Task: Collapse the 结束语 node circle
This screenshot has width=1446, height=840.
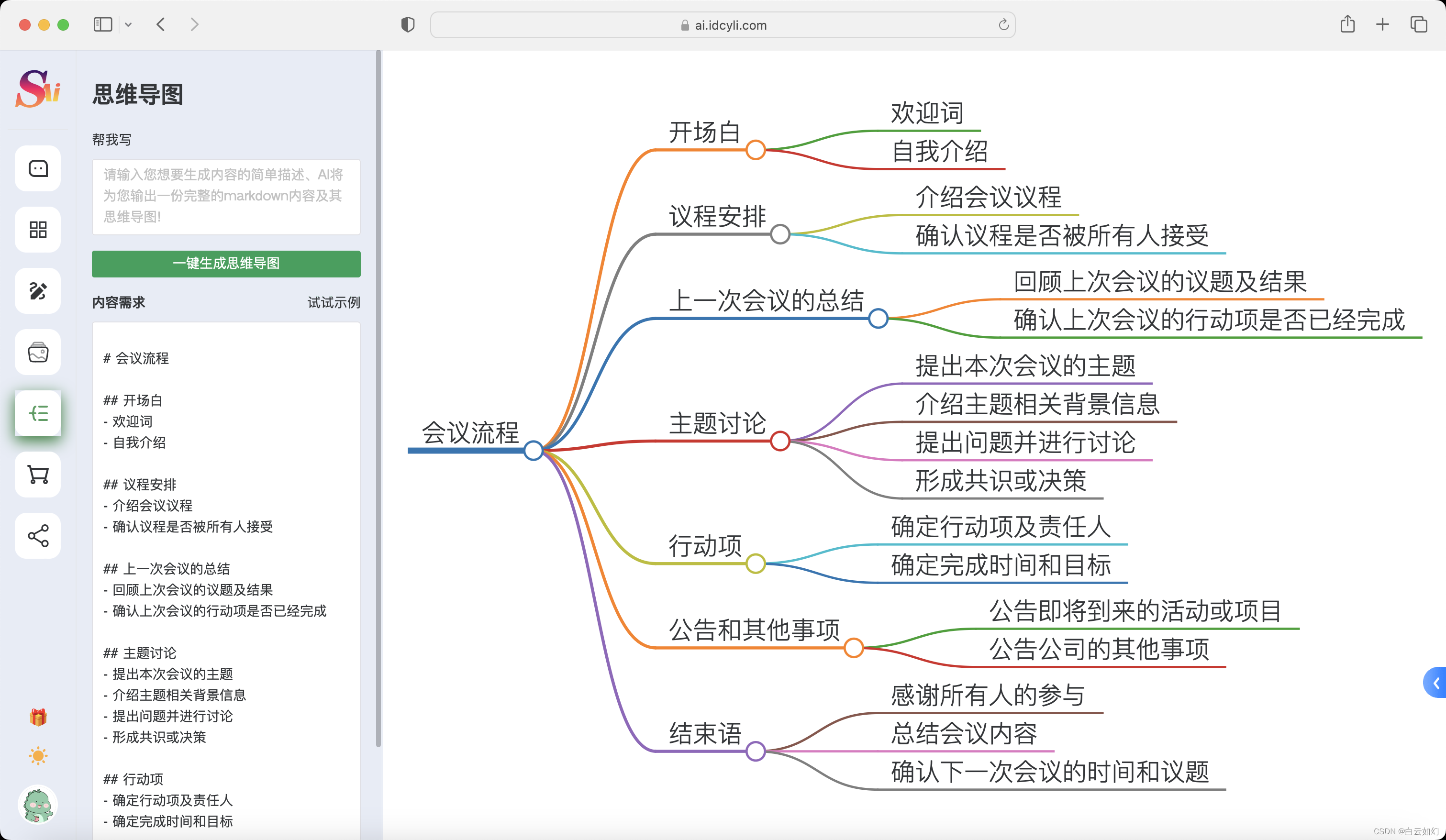Action: click(756, 751)
